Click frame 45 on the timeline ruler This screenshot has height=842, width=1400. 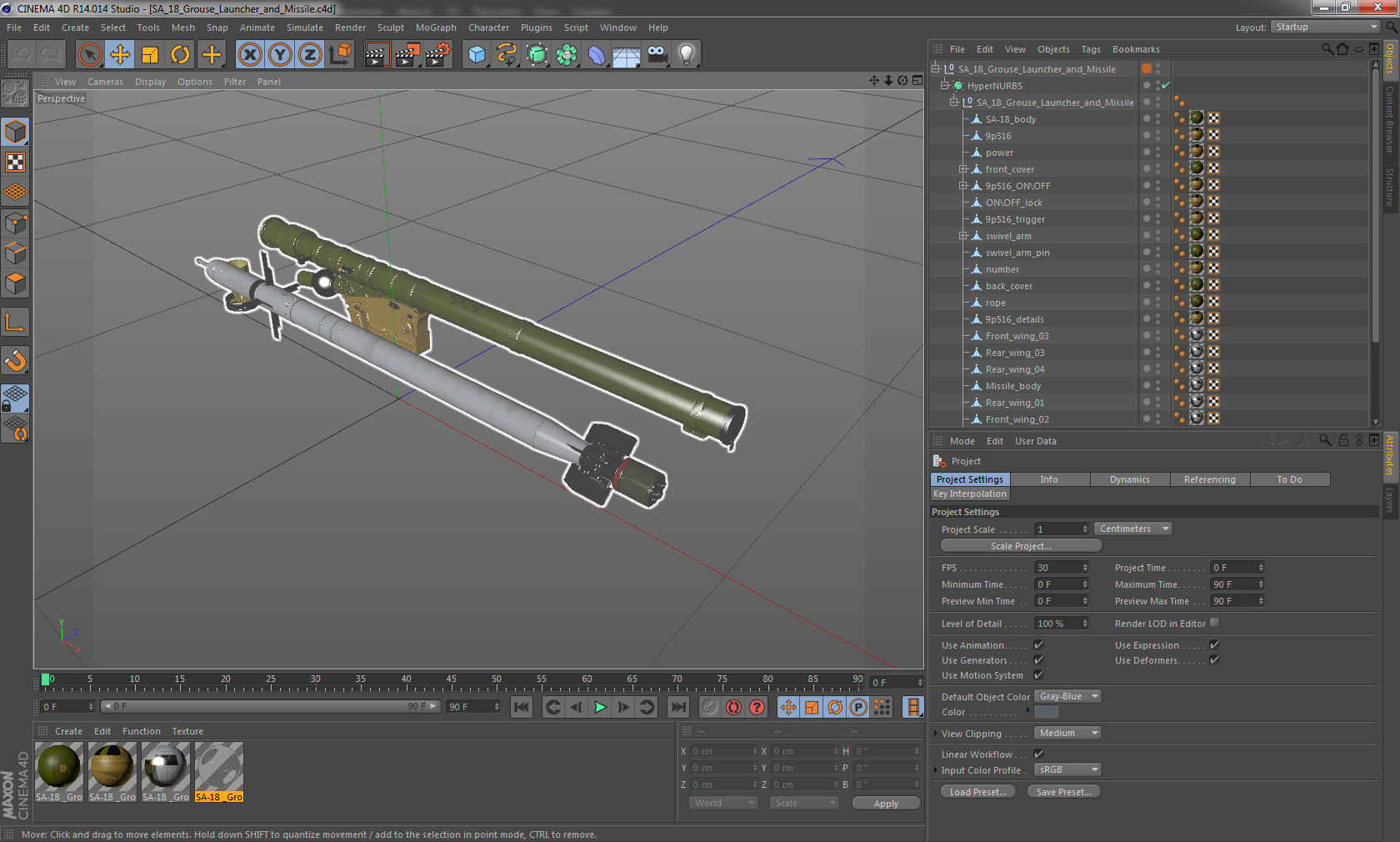click(x=451, y=680)
